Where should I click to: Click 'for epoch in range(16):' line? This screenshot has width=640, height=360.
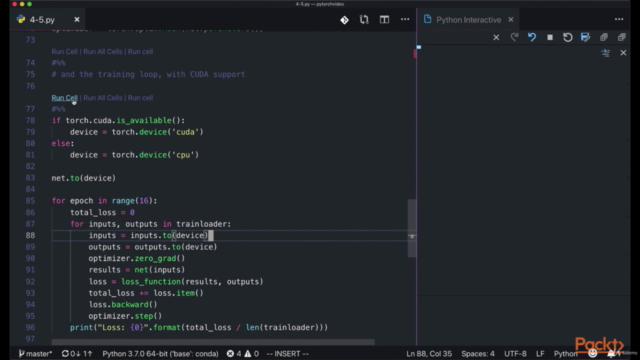104,201
